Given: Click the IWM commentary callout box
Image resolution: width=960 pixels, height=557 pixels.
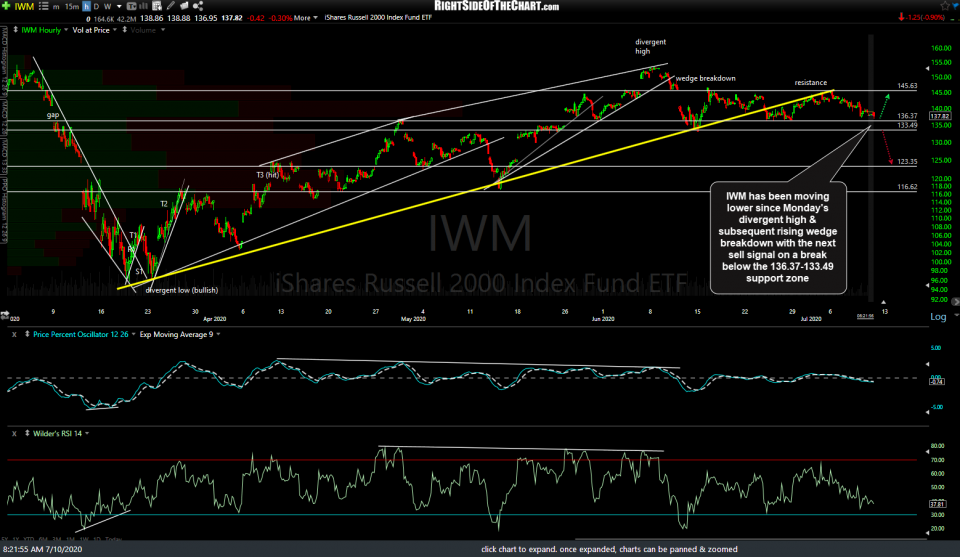Looking at the screenshot, I should tap(778, 237).
